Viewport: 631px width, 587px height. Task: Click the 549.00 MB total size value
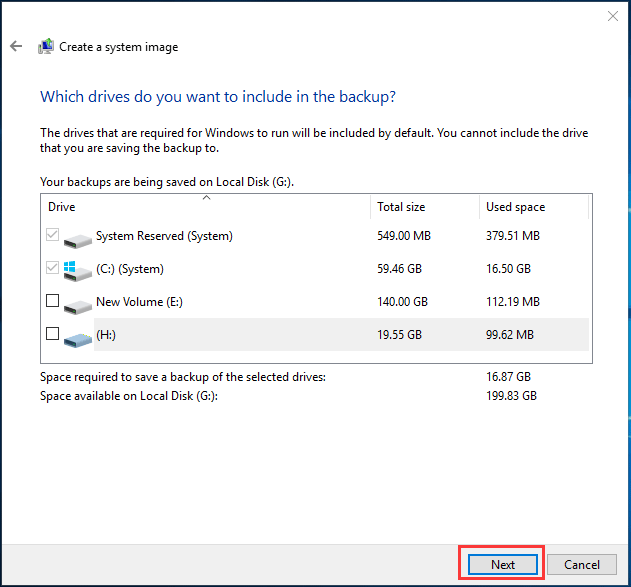click(404, 236)
